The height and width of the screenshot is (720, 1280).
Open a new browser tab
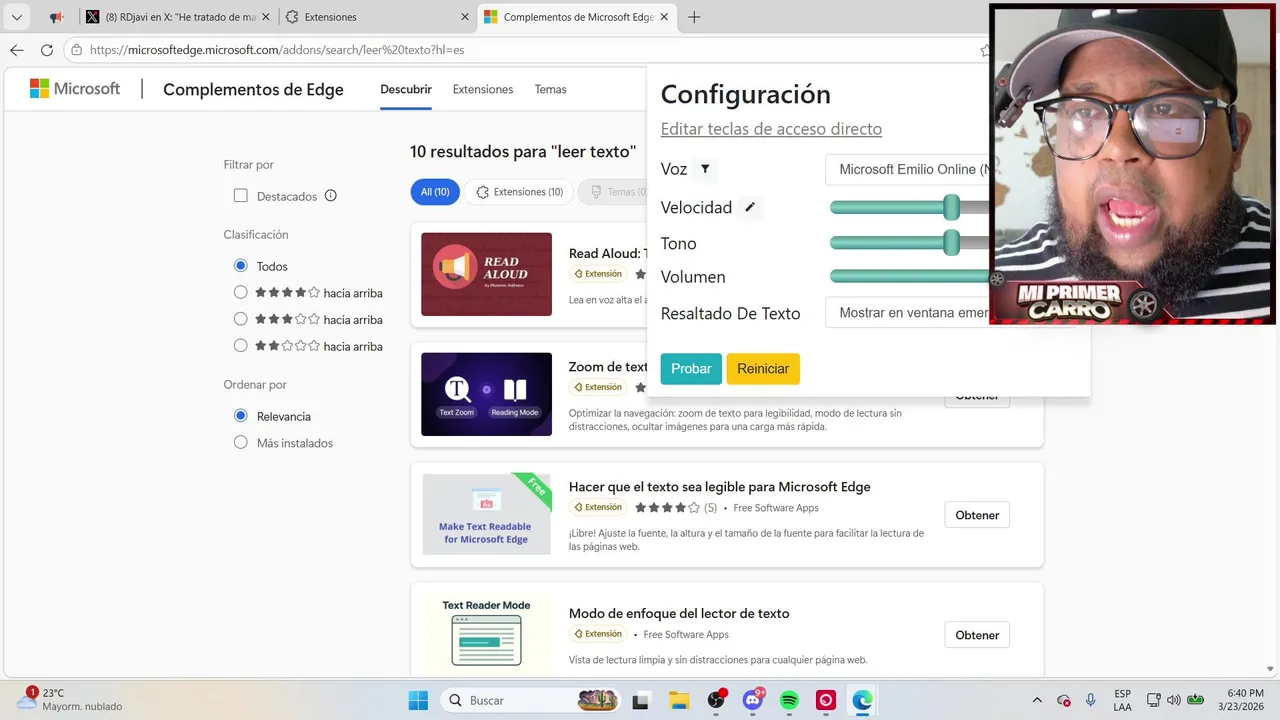click(x=694, y=17)
